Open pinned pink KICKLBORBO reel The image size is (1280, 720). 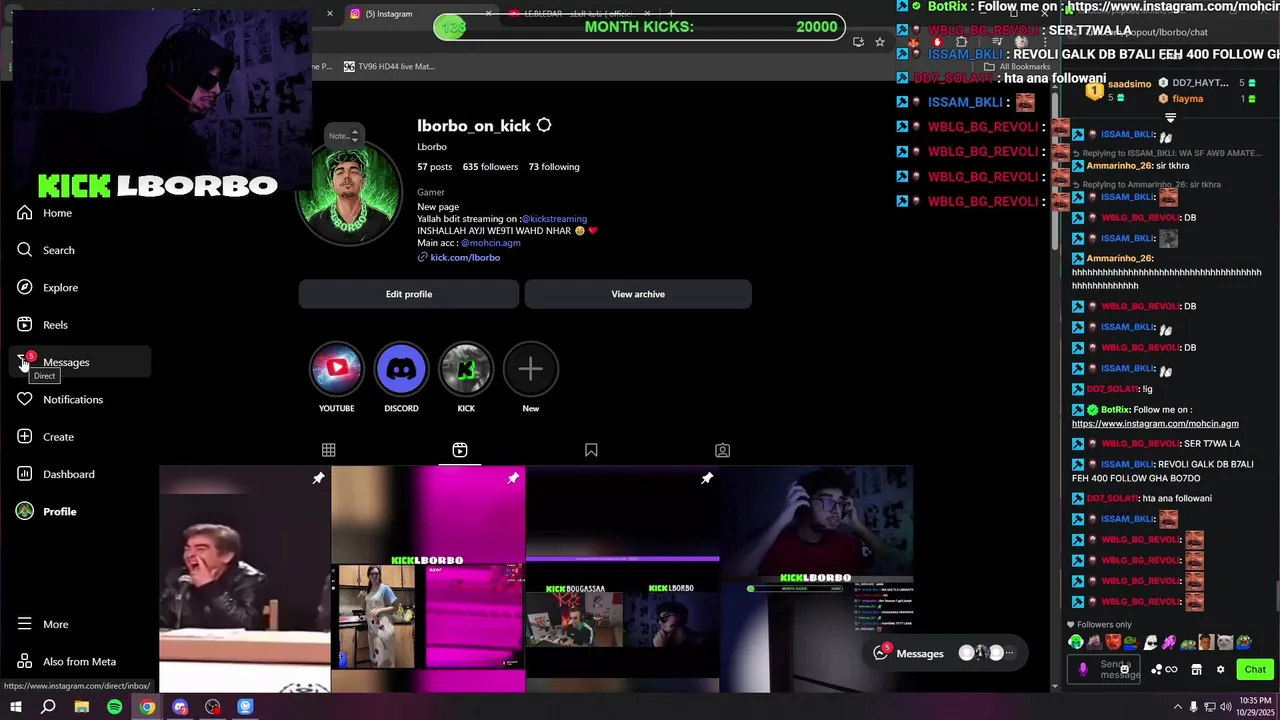click(x=428, y=579)
